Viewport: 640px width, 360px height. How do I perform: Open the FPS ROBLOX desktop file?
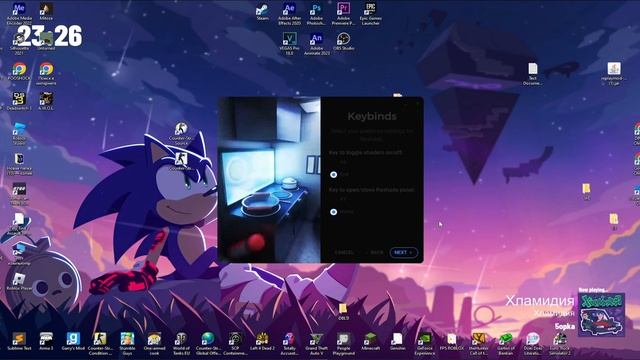[451, 342]
